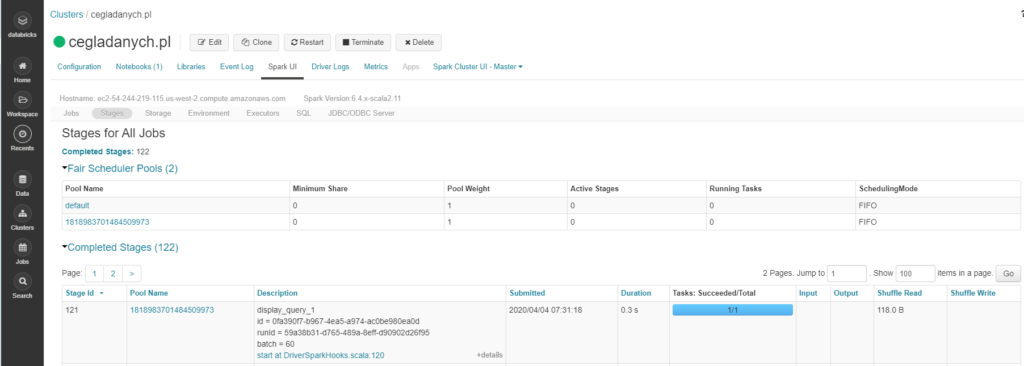Focus the Show items per page field
Image resolution: width=1024 pixels, height=366 pixels.
(915, 273)
